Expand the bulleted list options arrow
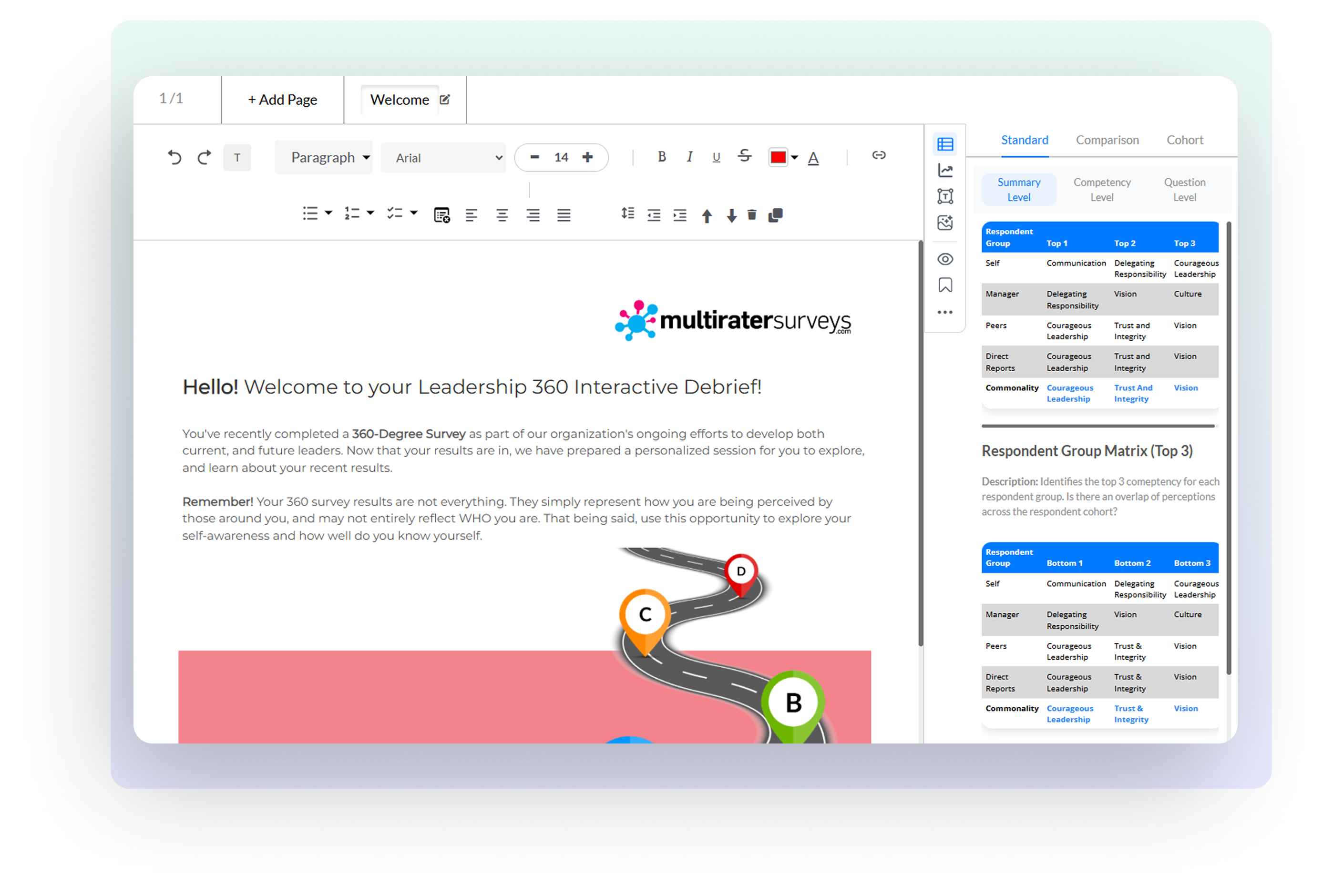This screenshot has height=896, width=1333. click(328, 213)
